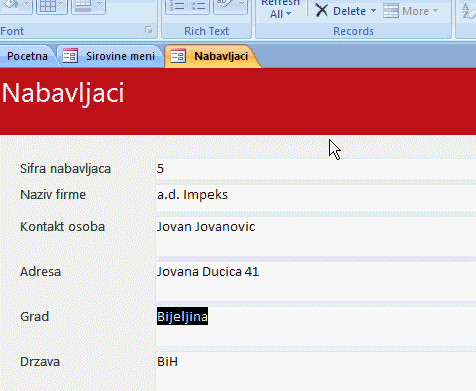Switch to the Pocetna tab

pos(27,56)
